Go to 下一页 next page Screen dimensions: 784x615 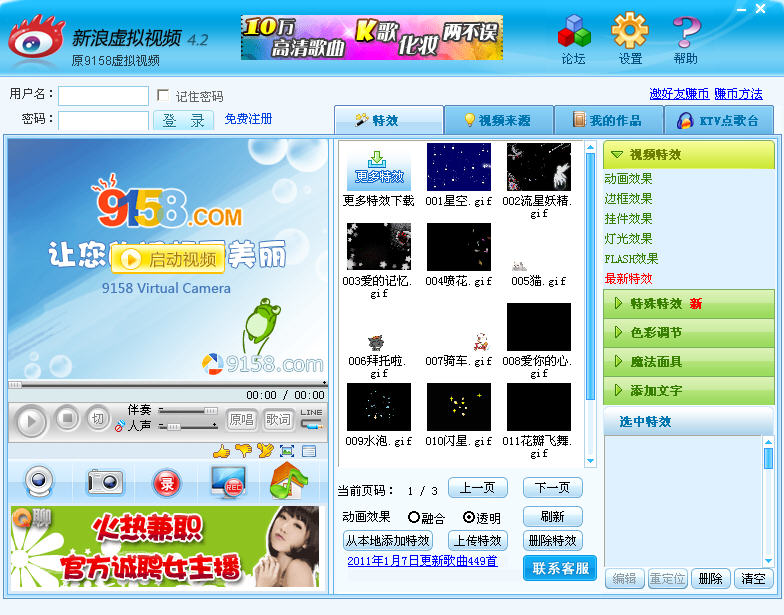[552, 488]
